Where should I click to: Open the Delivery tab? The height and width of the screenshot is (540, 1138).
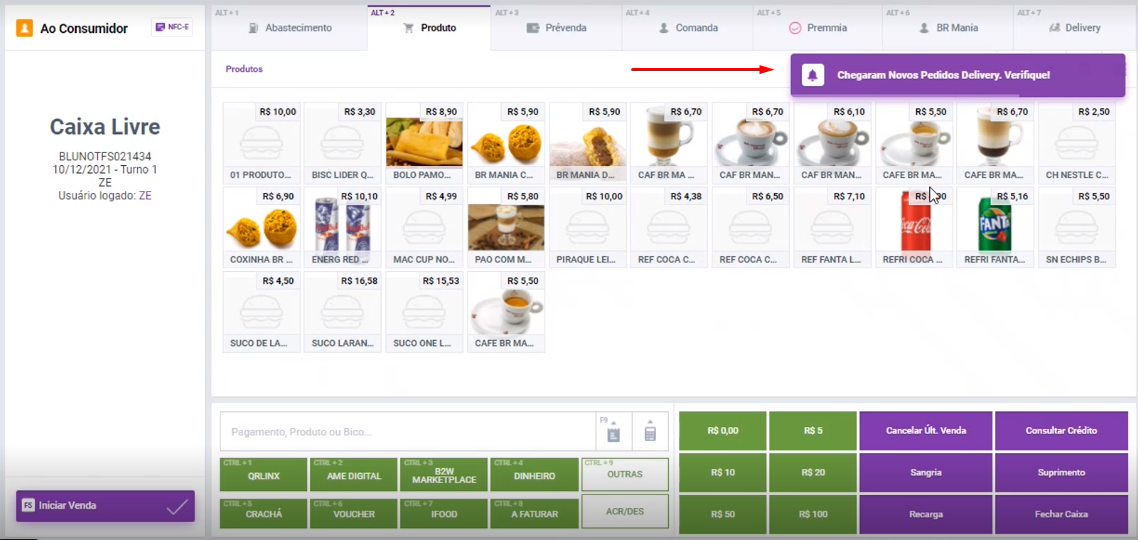point(1075,28)
